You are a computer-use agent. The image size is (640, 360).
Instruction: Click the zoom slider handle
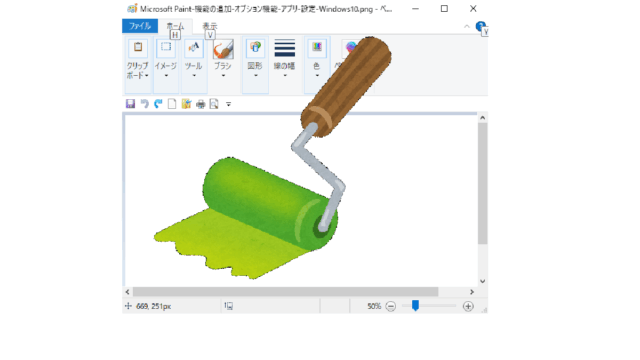tap(415, 306)
